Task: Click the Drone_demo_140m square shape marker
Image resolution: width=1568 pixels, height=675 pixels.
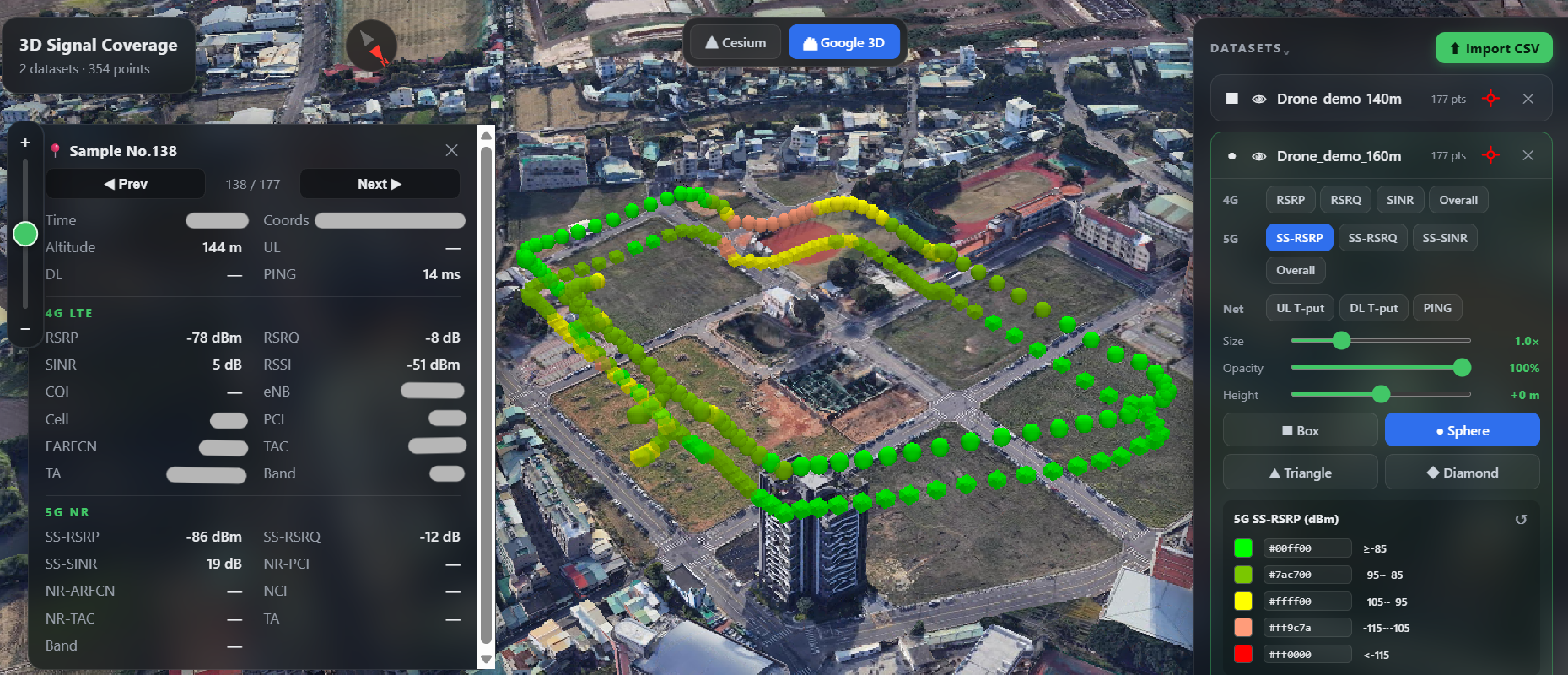Action: (1231, 99)
